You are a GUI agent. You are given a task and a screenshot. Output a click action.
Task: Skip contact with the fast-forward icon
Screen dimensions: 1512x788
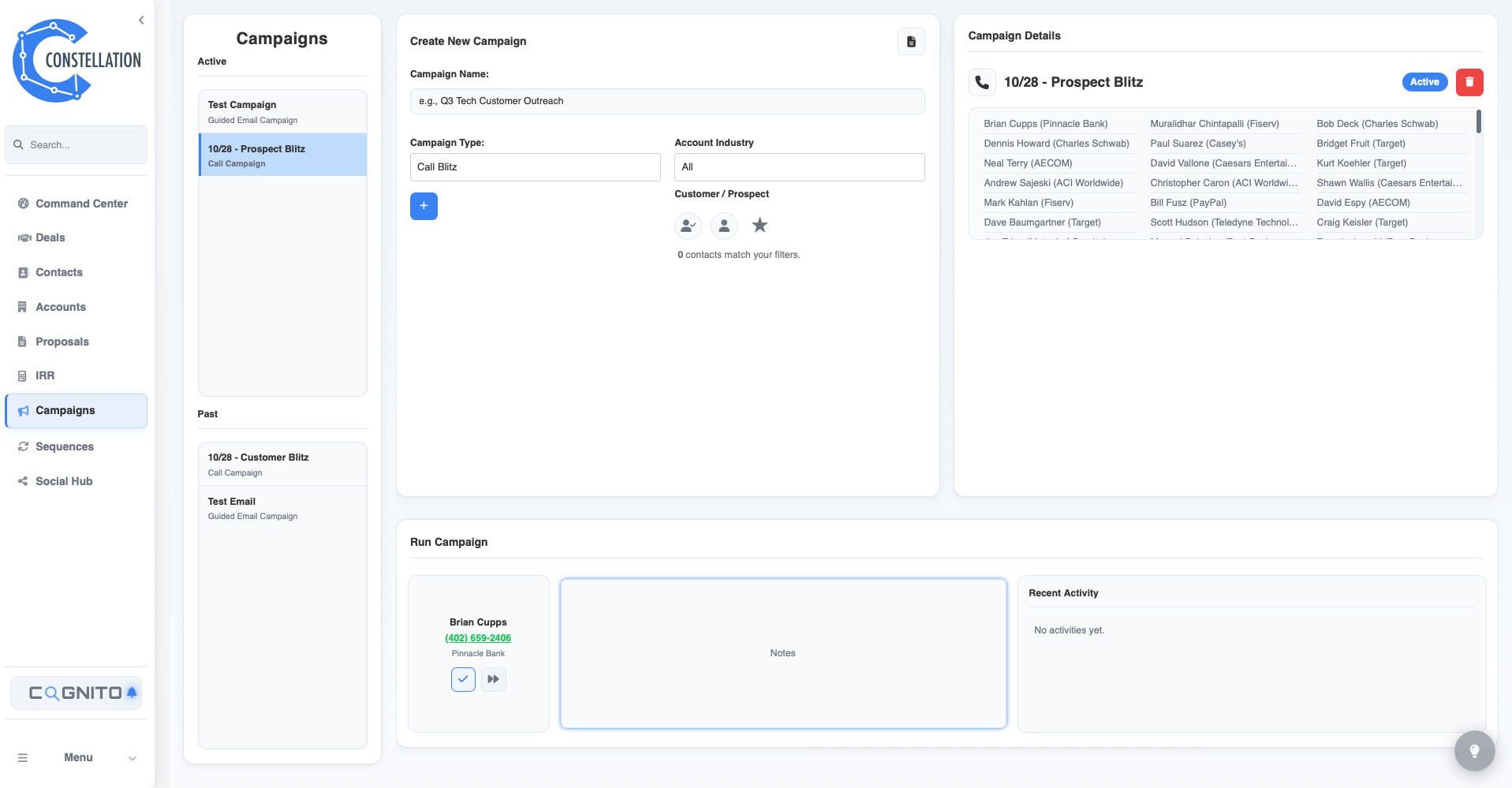494,679
